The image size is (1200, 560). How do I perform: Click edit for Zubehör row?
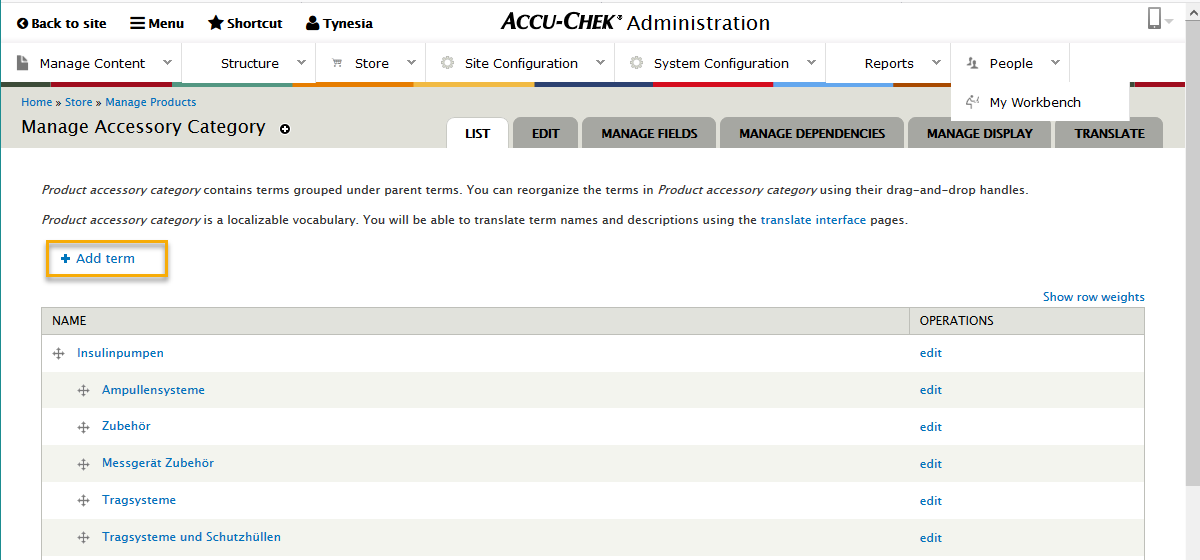931,427
